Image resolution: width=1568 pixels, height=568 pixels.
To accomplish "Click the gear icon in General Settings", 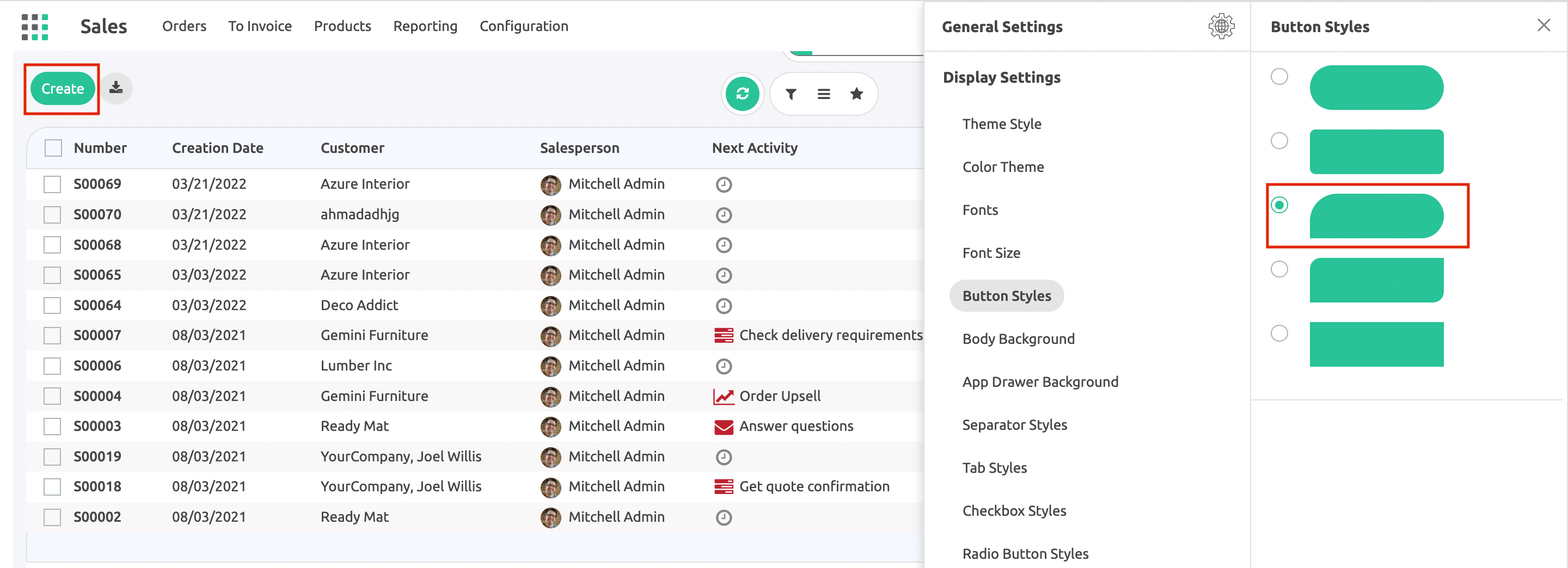I will coord(1221,27).
